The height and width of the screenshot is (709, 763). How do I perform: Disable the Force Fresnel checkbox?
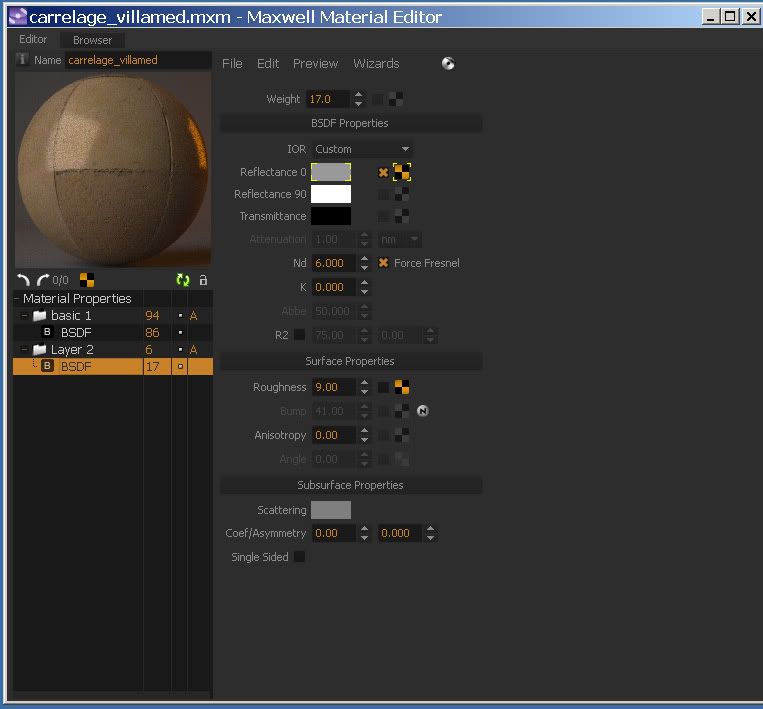(x=383, y=263)
